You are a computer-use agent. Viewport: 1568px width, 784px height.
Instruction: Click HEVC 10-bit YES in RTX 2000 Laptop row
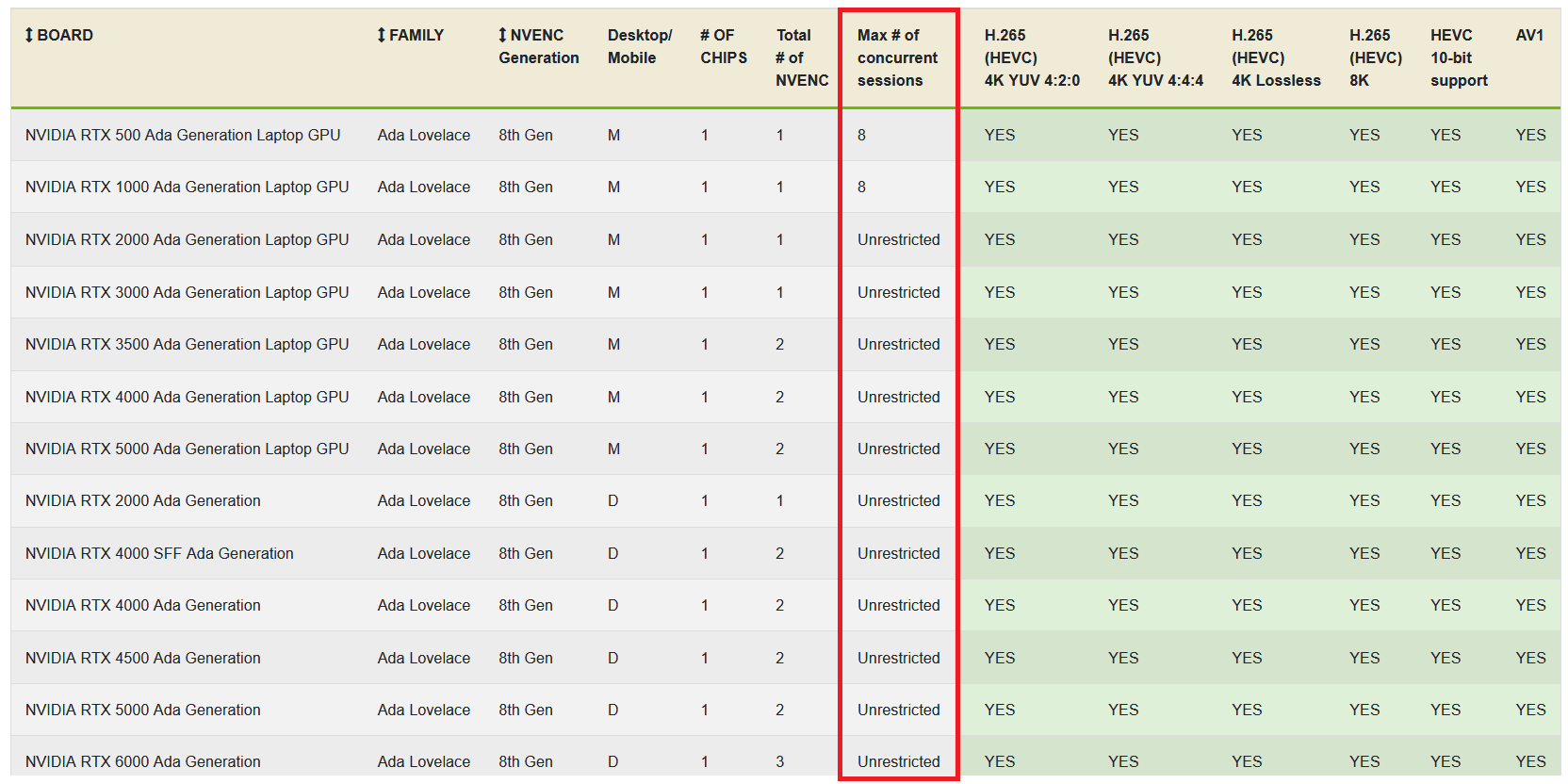tap(1445, 239)
